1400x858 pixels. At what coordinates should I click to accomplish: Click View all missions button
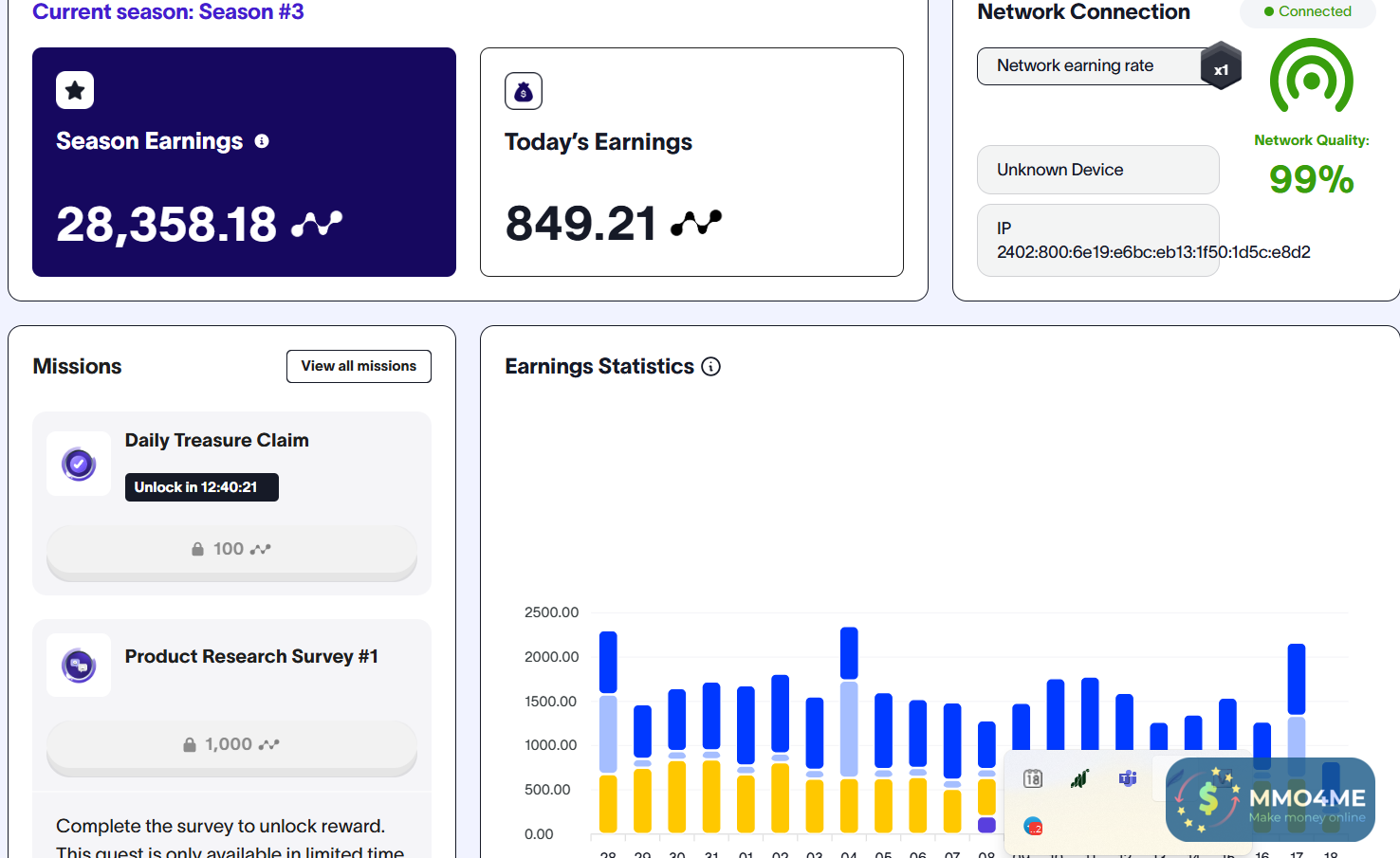coord(359,367)
